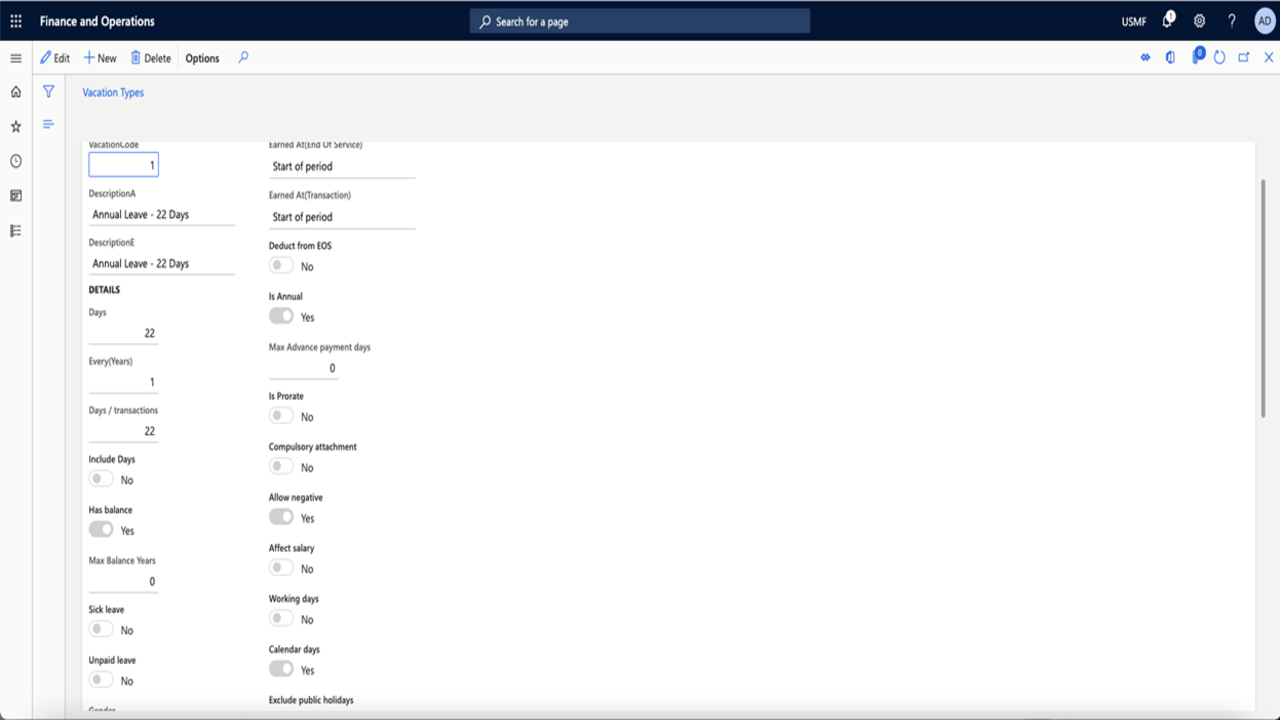Click the Finance and Operations title
Viewport: 1280px width, 720px height.
click(97, 21)
